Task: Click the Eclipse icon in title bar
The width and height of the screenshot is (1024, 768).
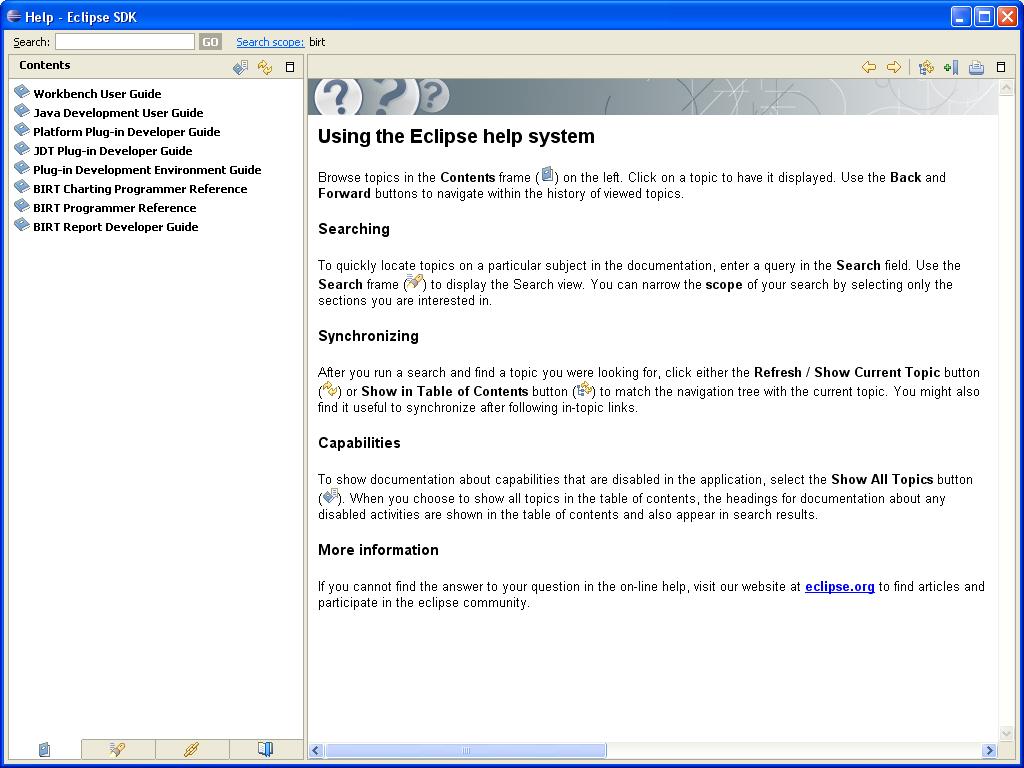Action: pyautogui.click(x=13, y=16)
